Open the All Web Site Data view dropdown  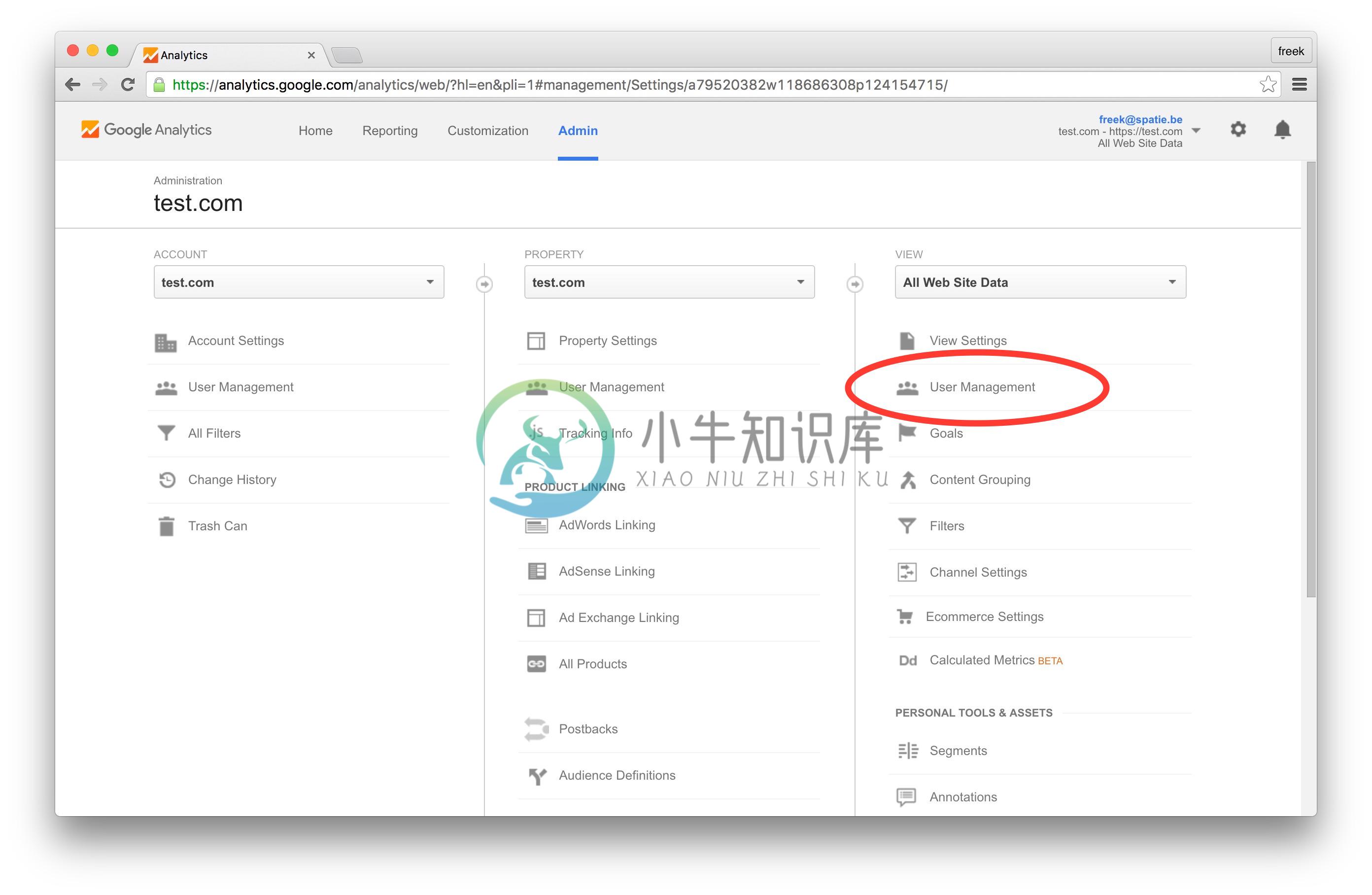(1040, 282)
